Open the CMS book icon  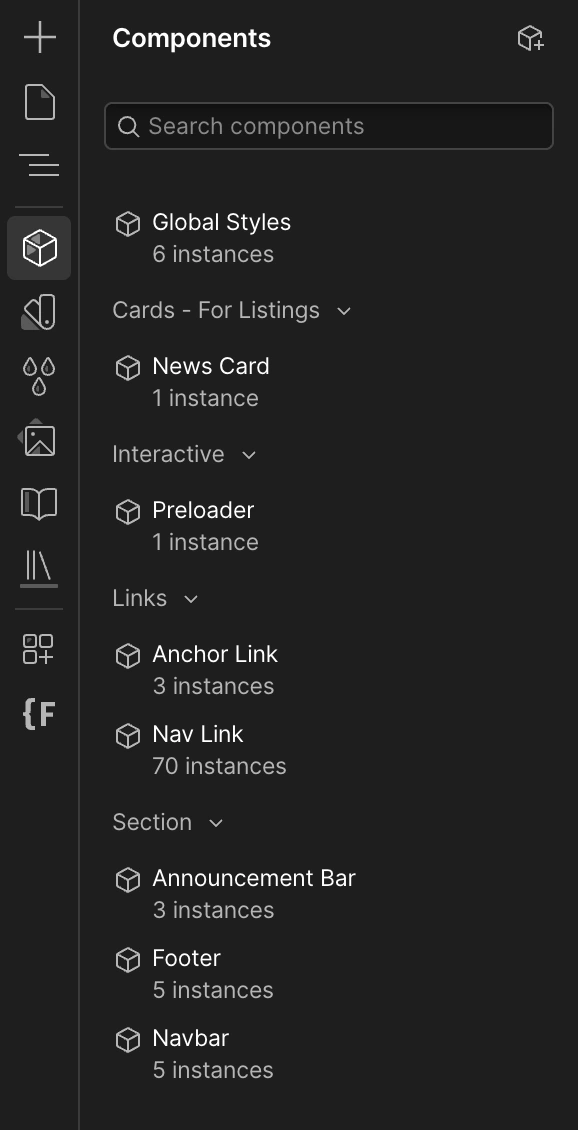pos(39,503)
